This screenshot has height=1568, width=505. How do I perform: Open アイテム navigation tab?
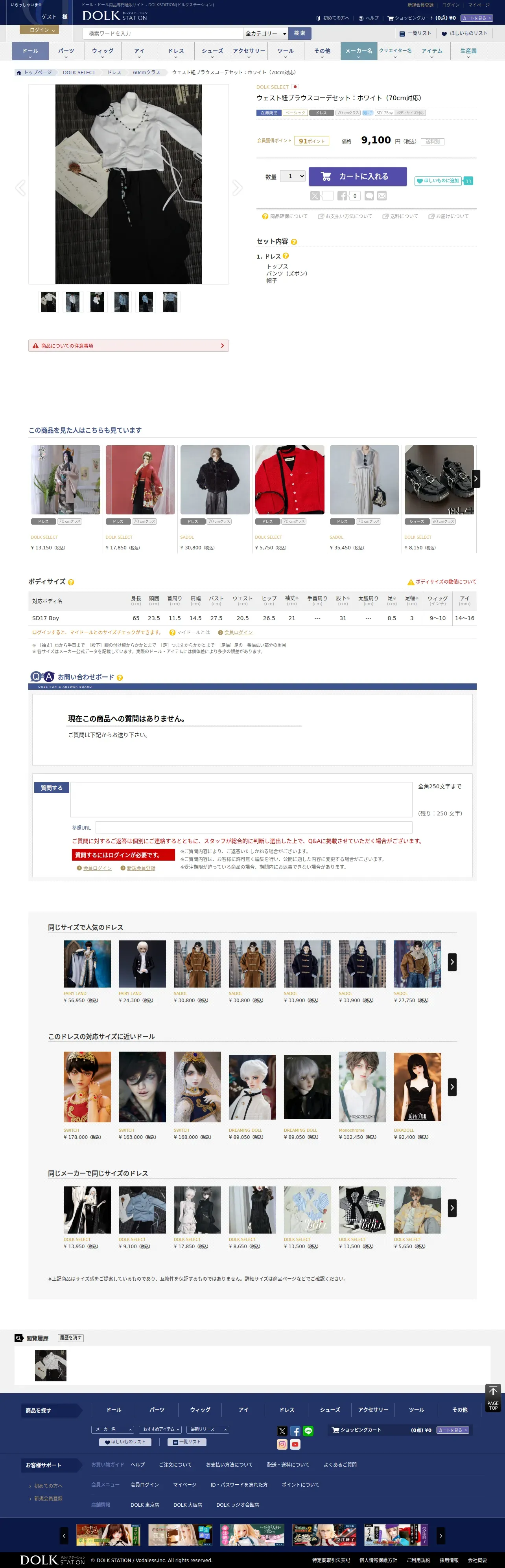pyautogui.click(x=432, y=52)
